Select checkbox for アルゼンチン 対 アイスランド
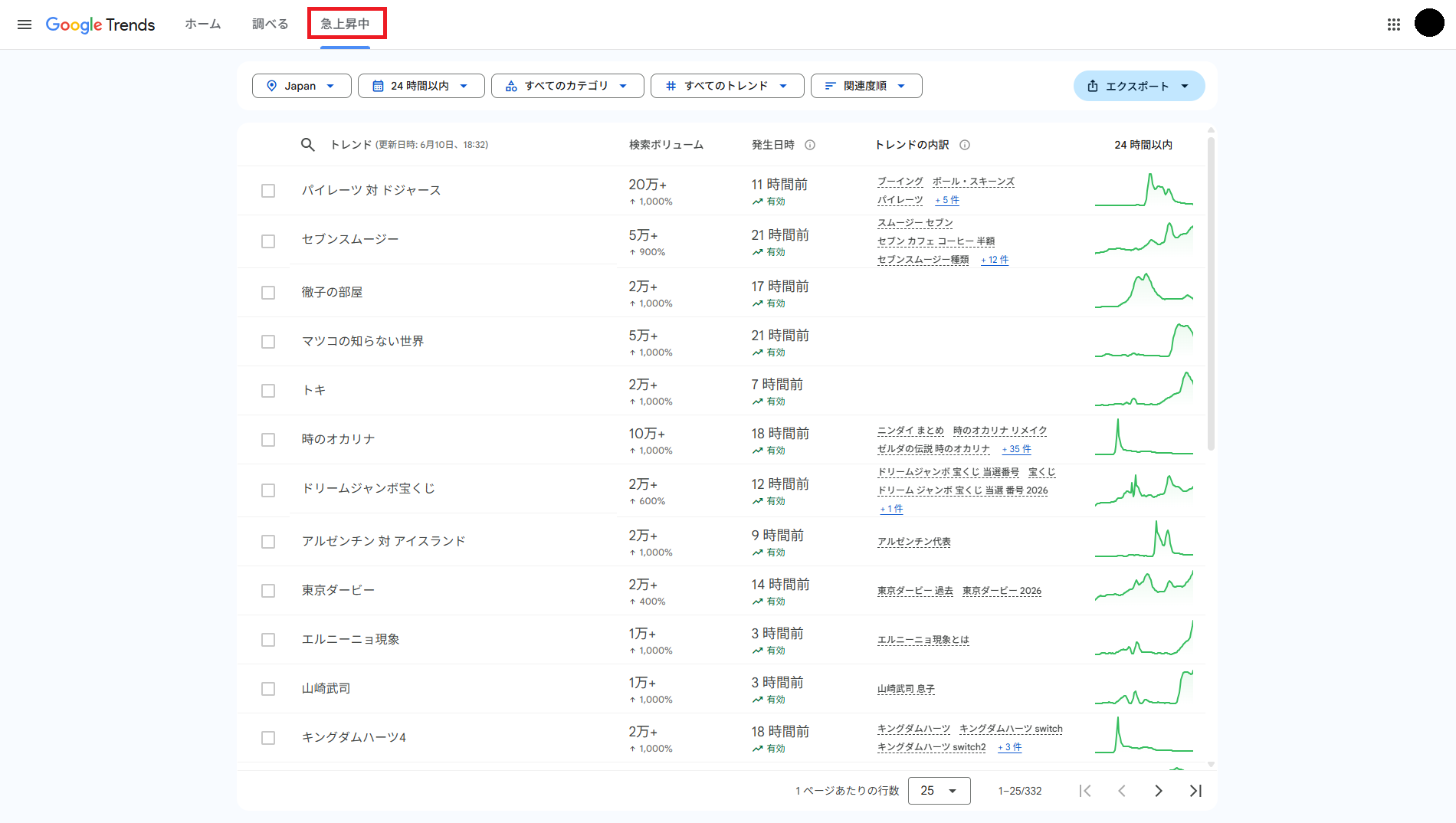 tap(268, 542)
